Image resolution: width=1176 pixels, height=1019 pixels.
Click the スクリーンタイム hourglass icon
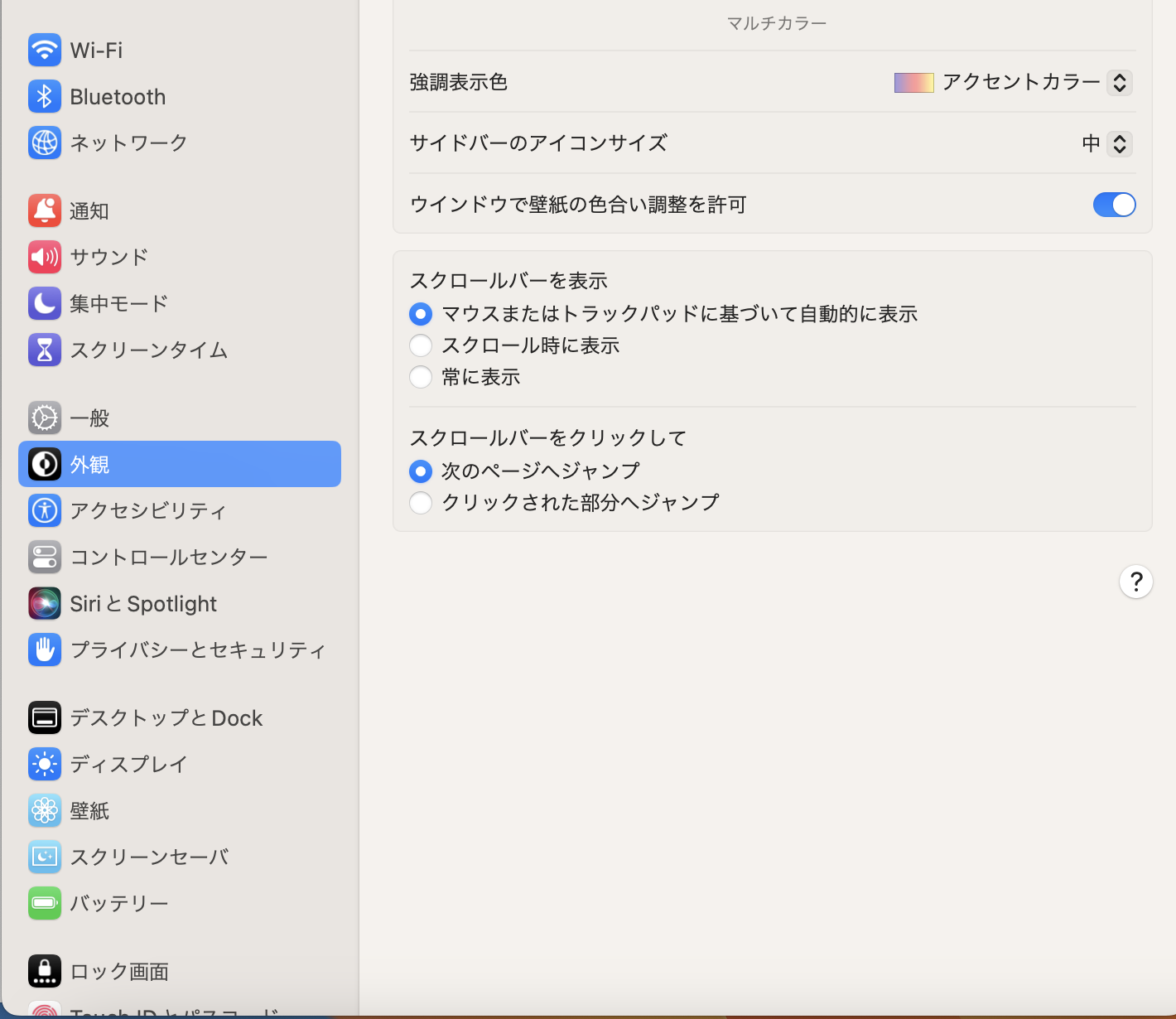point(45,350)
